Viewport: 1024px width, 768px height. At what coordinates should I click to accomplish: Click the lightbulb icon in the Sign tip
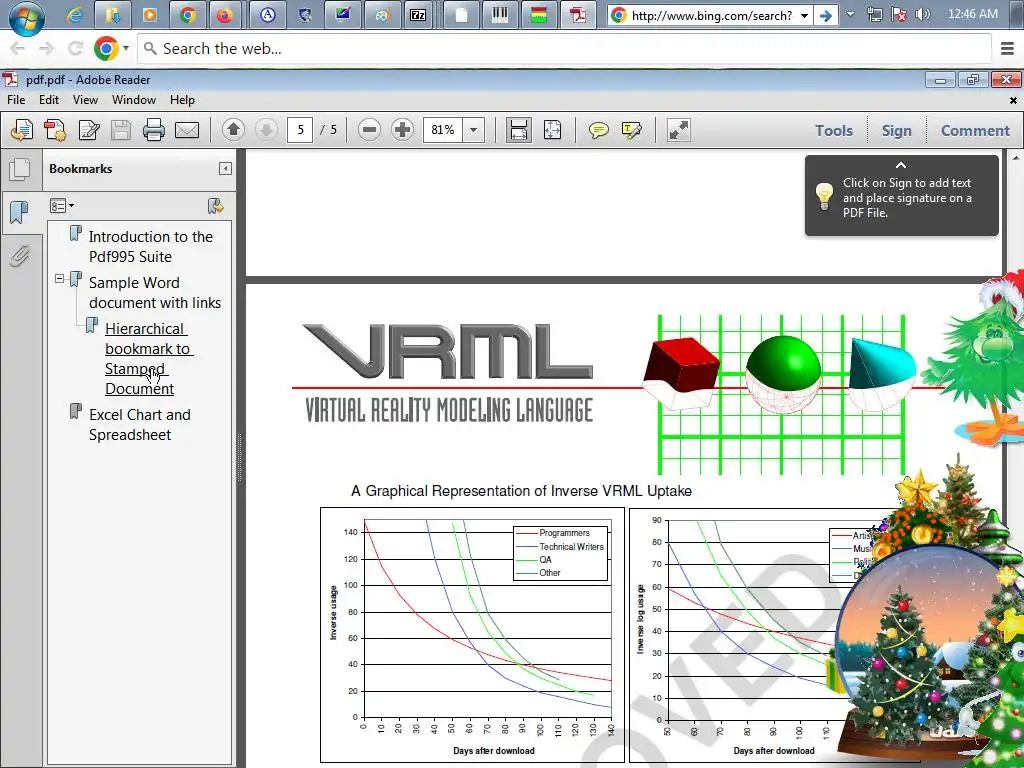pos(824,196)
